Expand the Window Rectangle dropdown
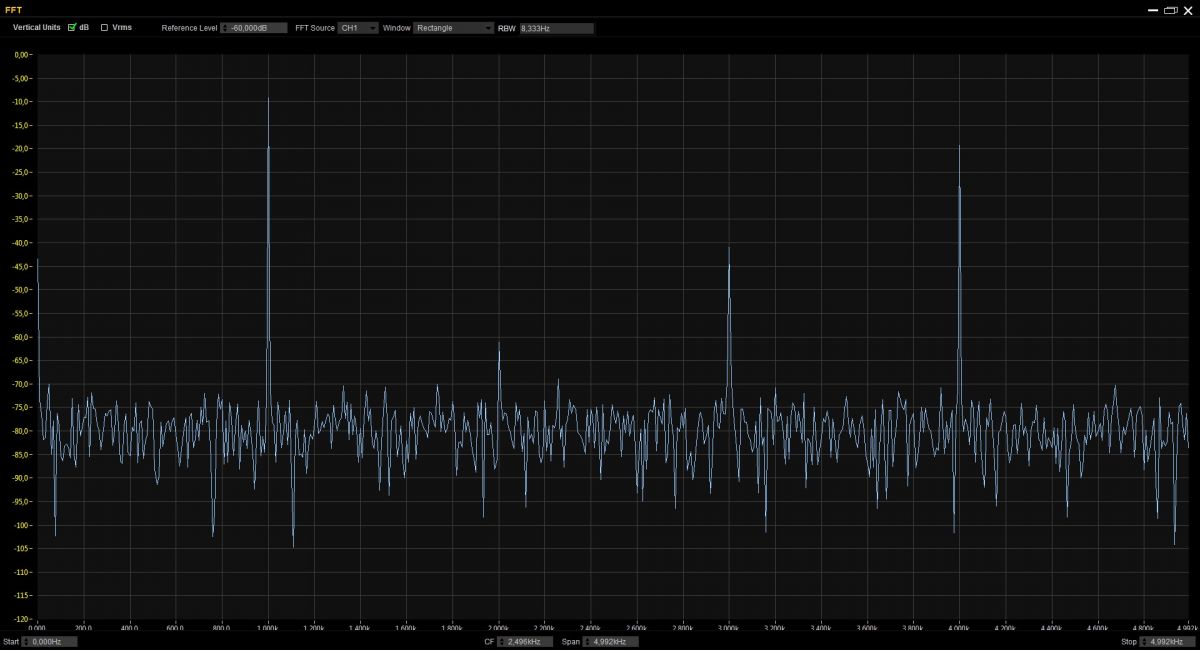Screen dimensions: 1200x650 tap(454, 28)
